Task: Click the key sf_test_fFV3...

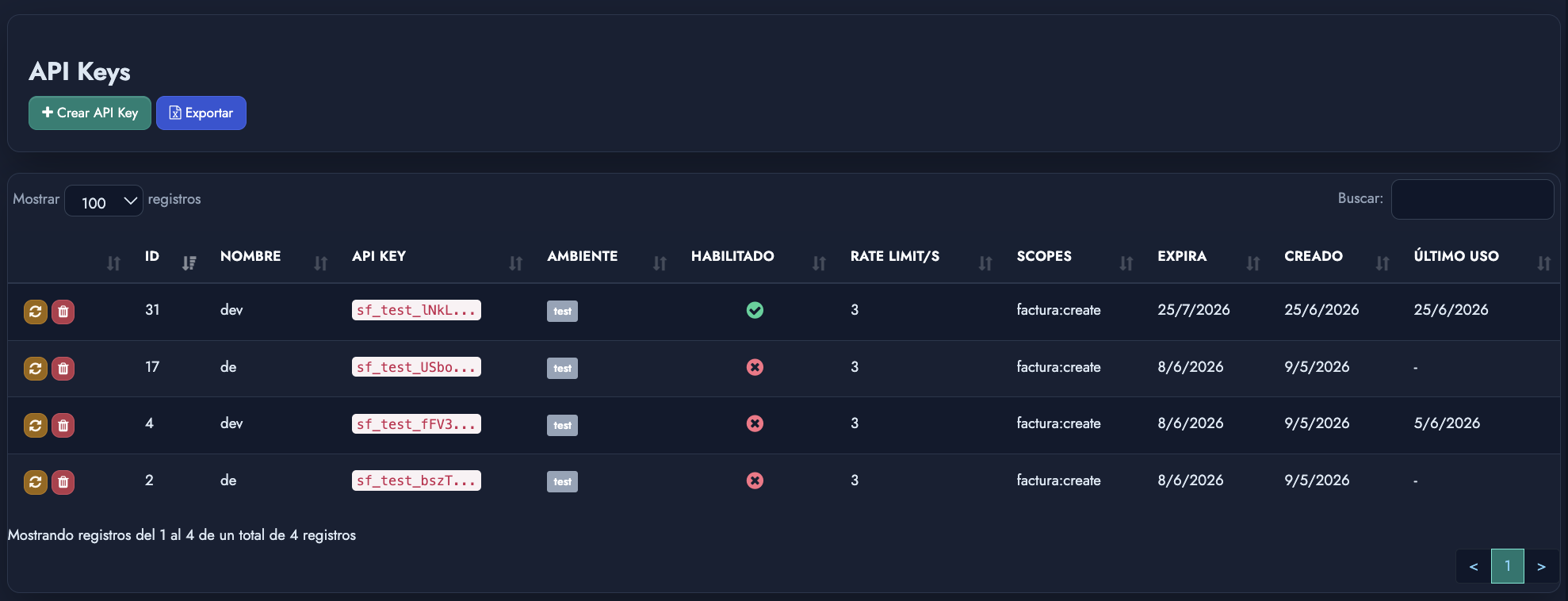Action: (416, 424)
